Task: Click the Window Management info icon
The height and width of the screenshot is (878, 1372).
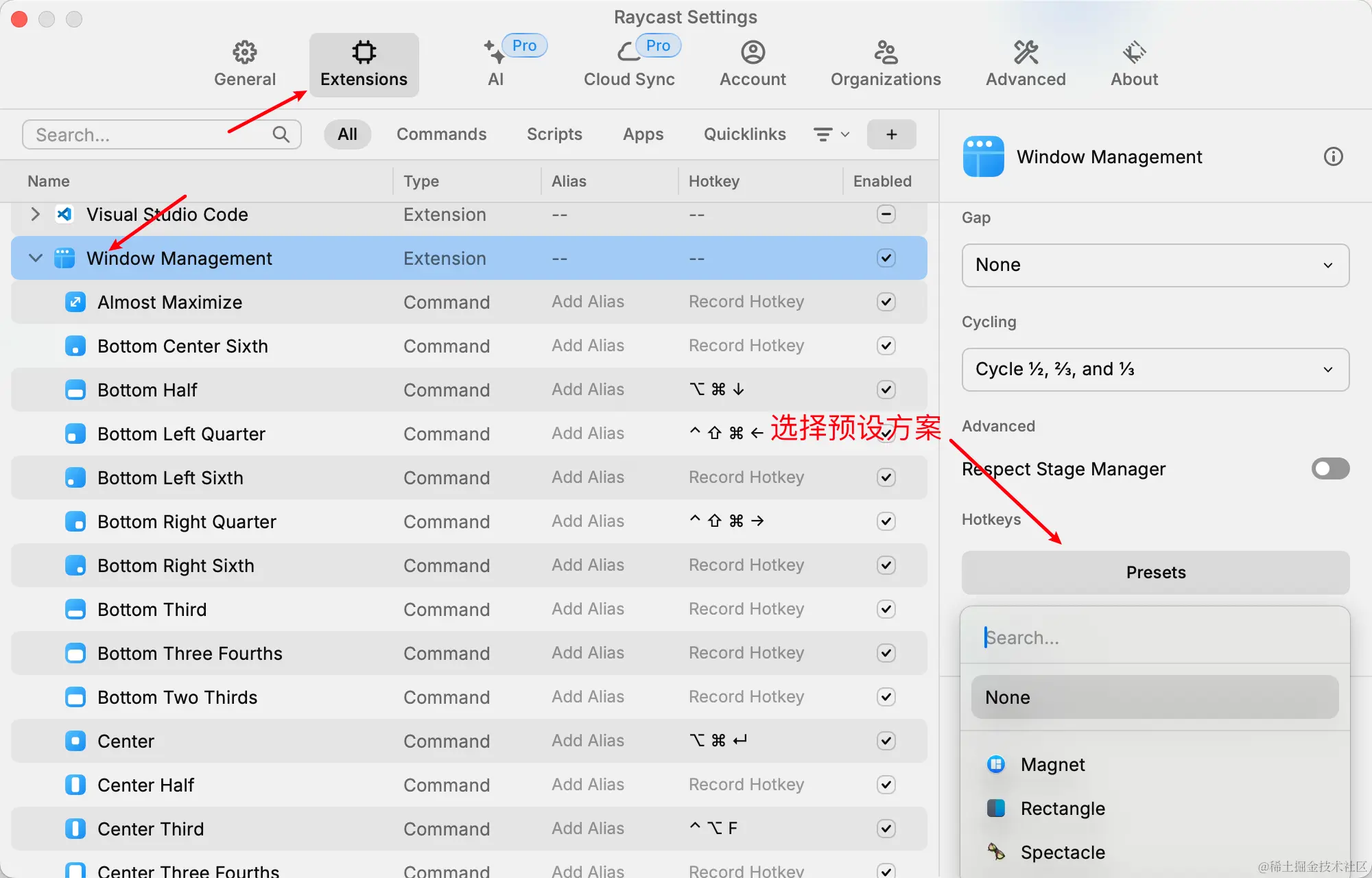Action: point(1333,156)
